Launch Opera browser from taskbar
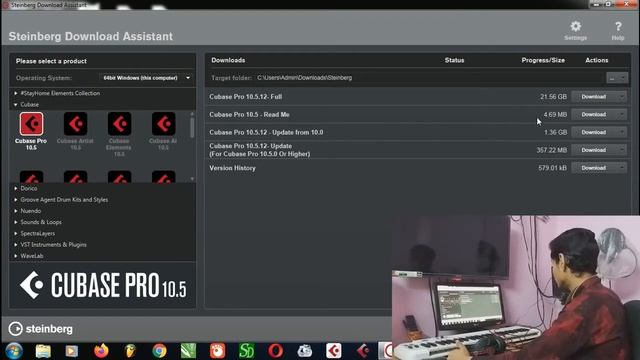Screen dimensions: 640x360 [x=276, y=351]
